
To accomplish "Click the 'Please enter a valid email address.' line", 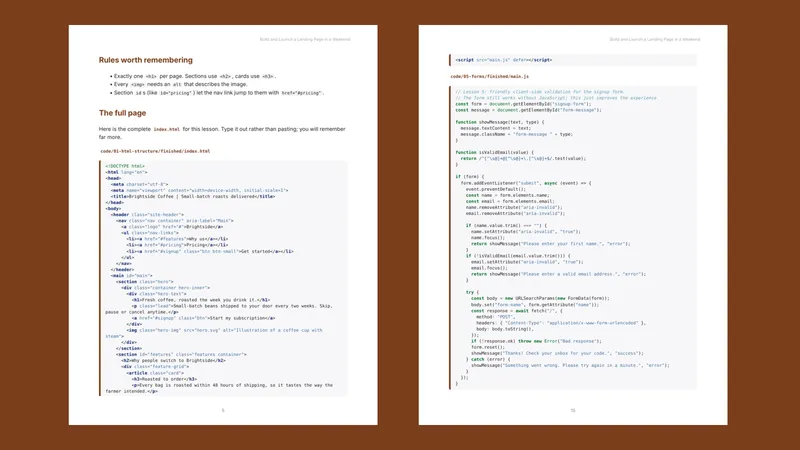I will 558,274.
